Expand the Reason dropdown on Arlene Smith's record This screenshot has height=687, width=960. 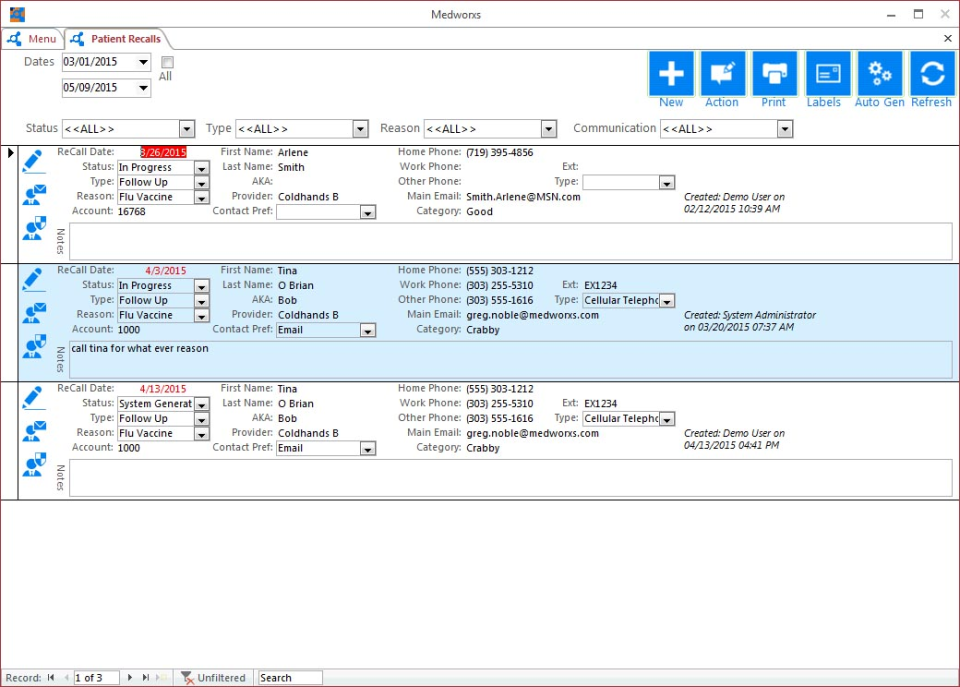200,196
